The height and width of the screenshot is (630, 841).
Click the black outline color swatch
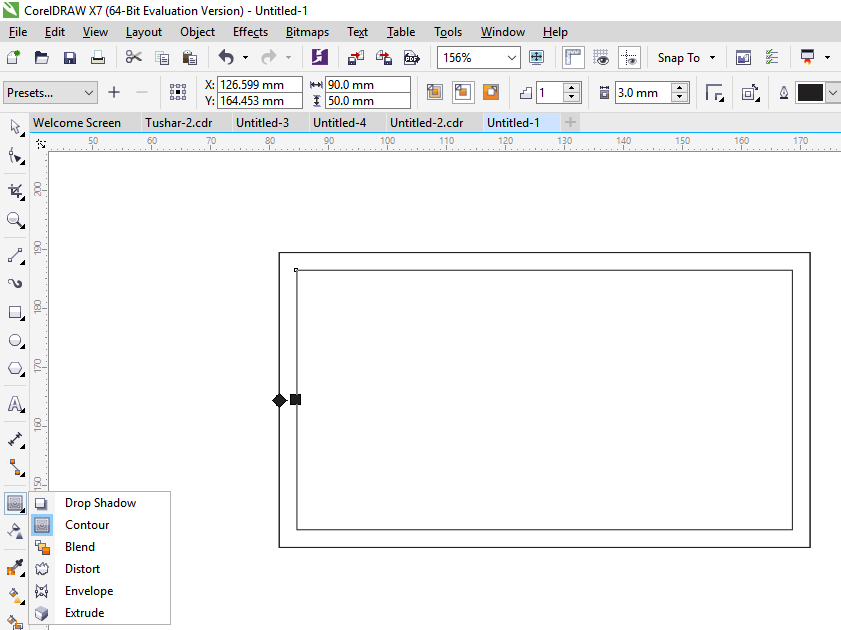(810, 93)
